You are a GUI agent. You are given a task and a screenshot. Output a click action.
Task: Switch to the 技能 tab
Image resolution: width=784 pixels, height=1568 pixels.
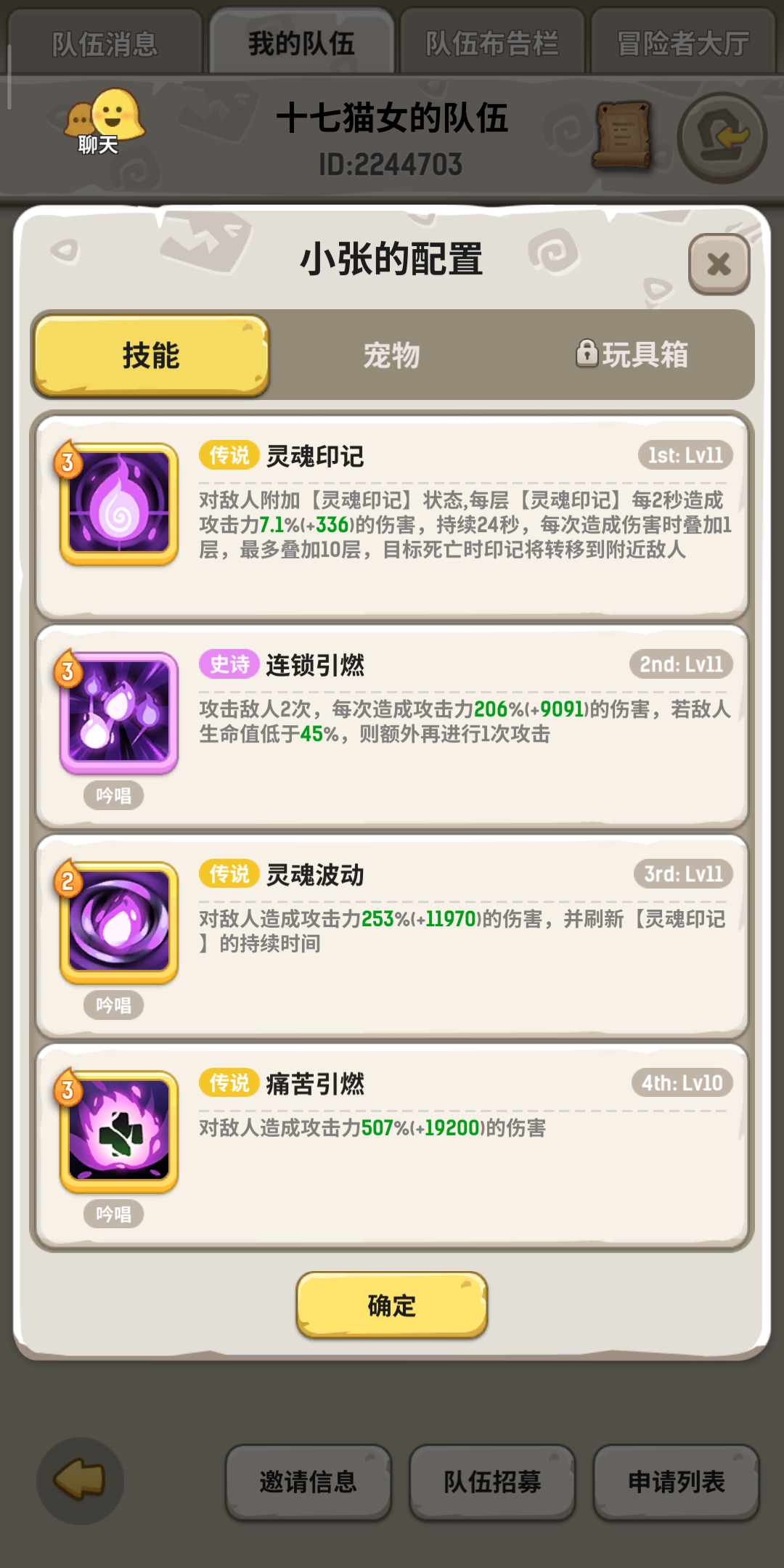pyautogui.click(x=151, y=356)
